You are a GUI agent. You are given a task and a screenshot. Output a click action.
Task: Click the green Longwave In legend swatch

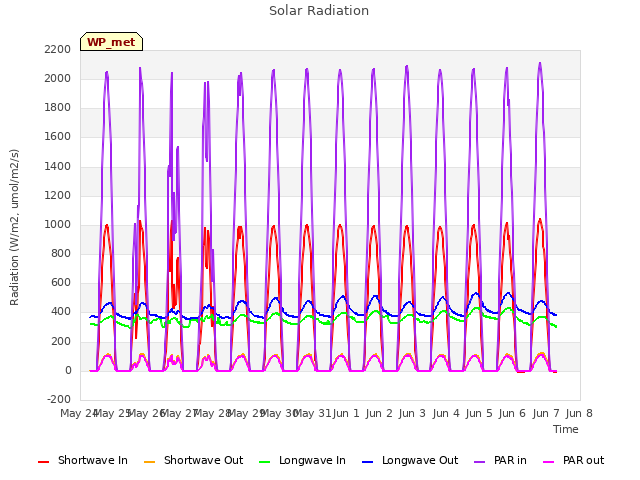265,462
